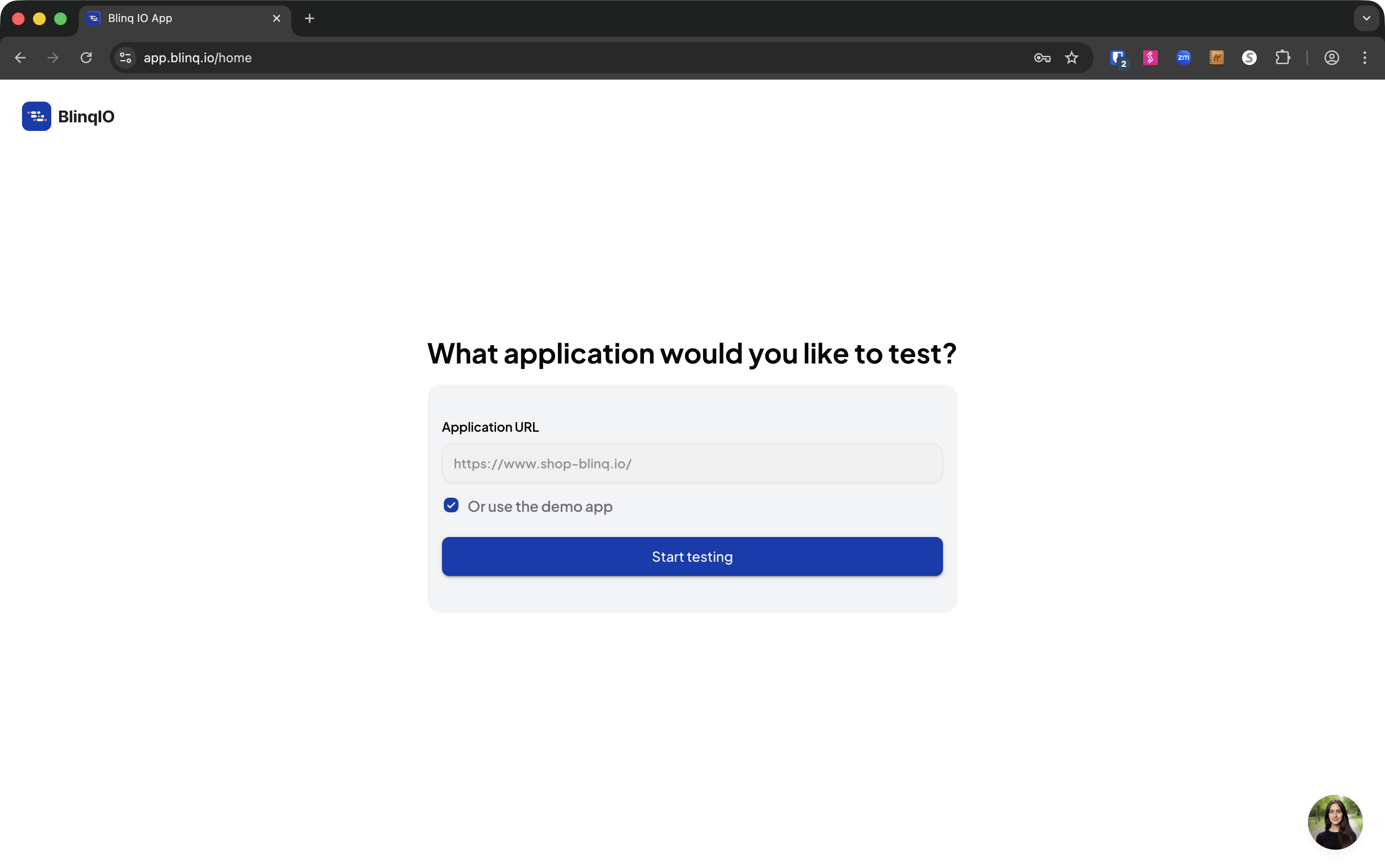Click the BlinqIO brand name text
The width and height of the screenshot is (1385, 868).
(x=86, y=117)
